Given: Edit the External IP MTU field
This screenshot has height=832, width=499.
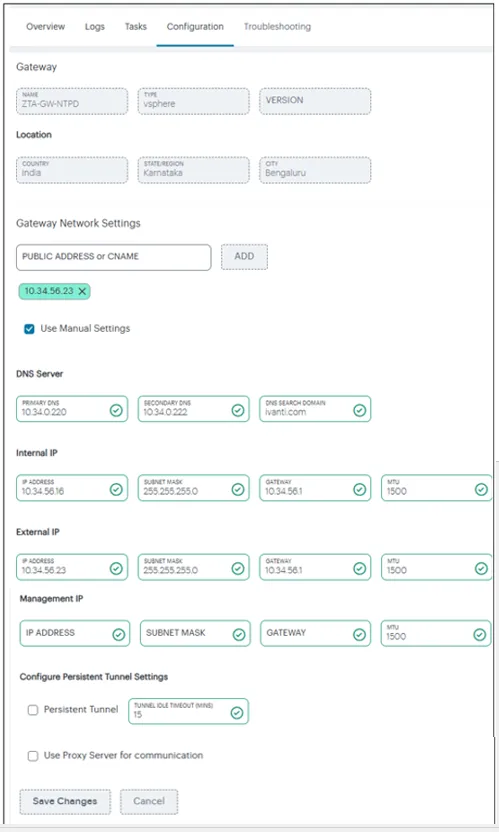Looking at the screenshot, I should 436,567.
